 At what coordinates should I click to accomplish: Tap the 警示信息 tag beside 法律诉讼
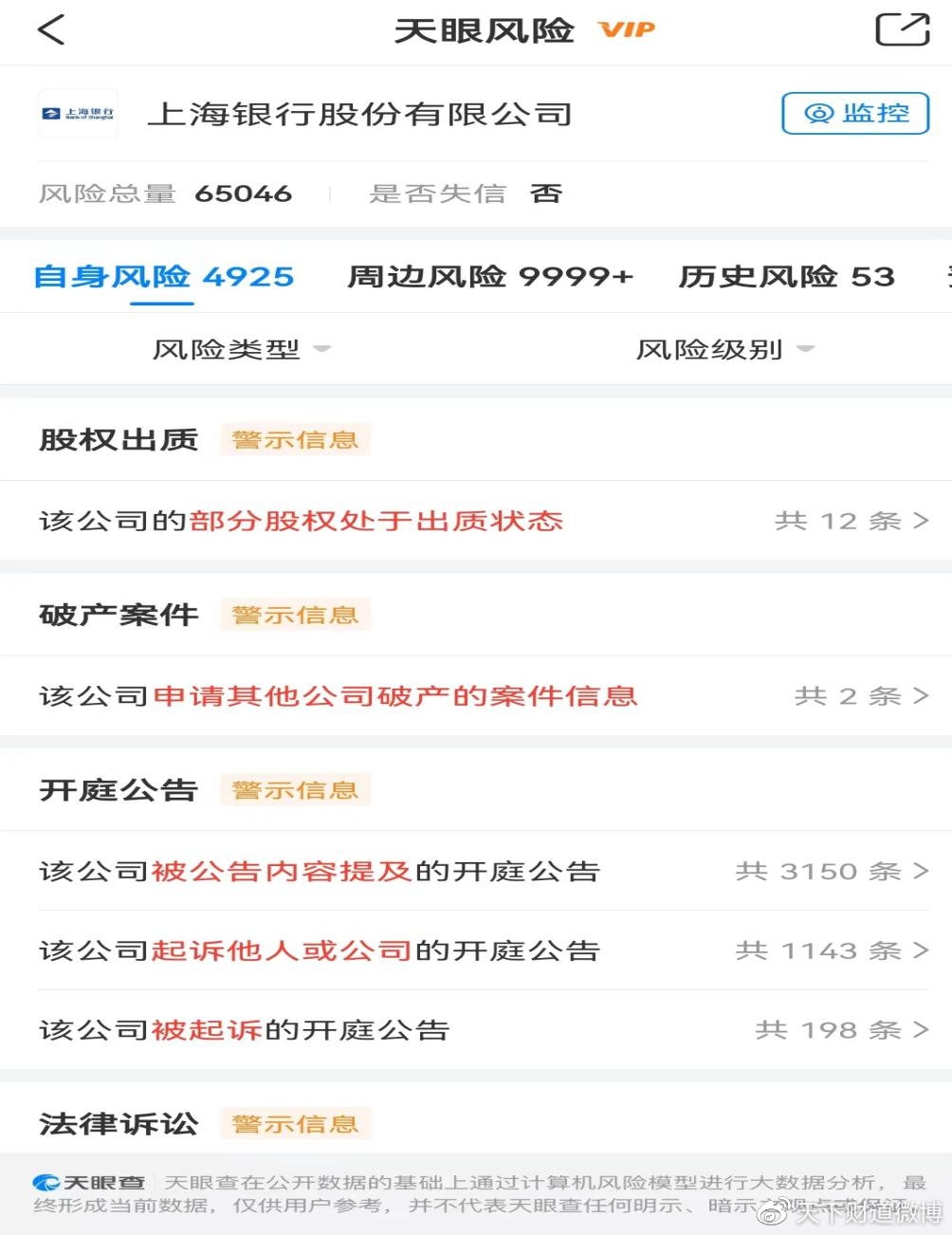coord(295,1124)
